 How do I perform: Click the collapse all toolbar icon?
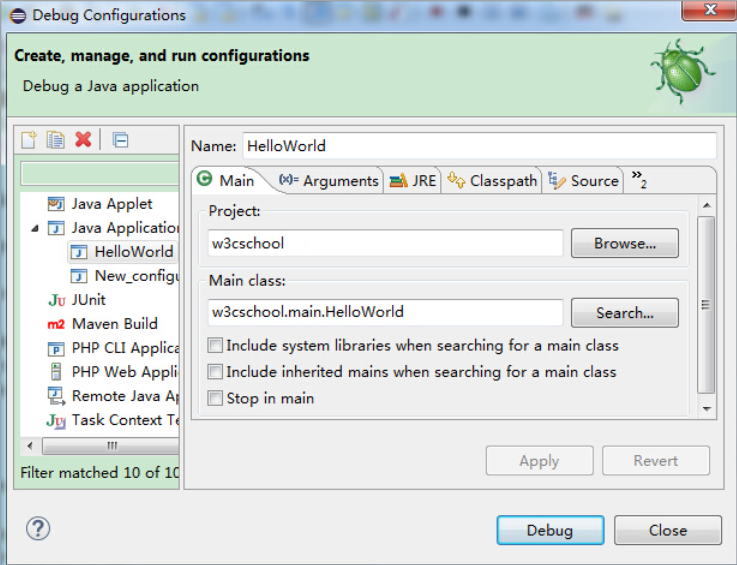click(120, 140)
